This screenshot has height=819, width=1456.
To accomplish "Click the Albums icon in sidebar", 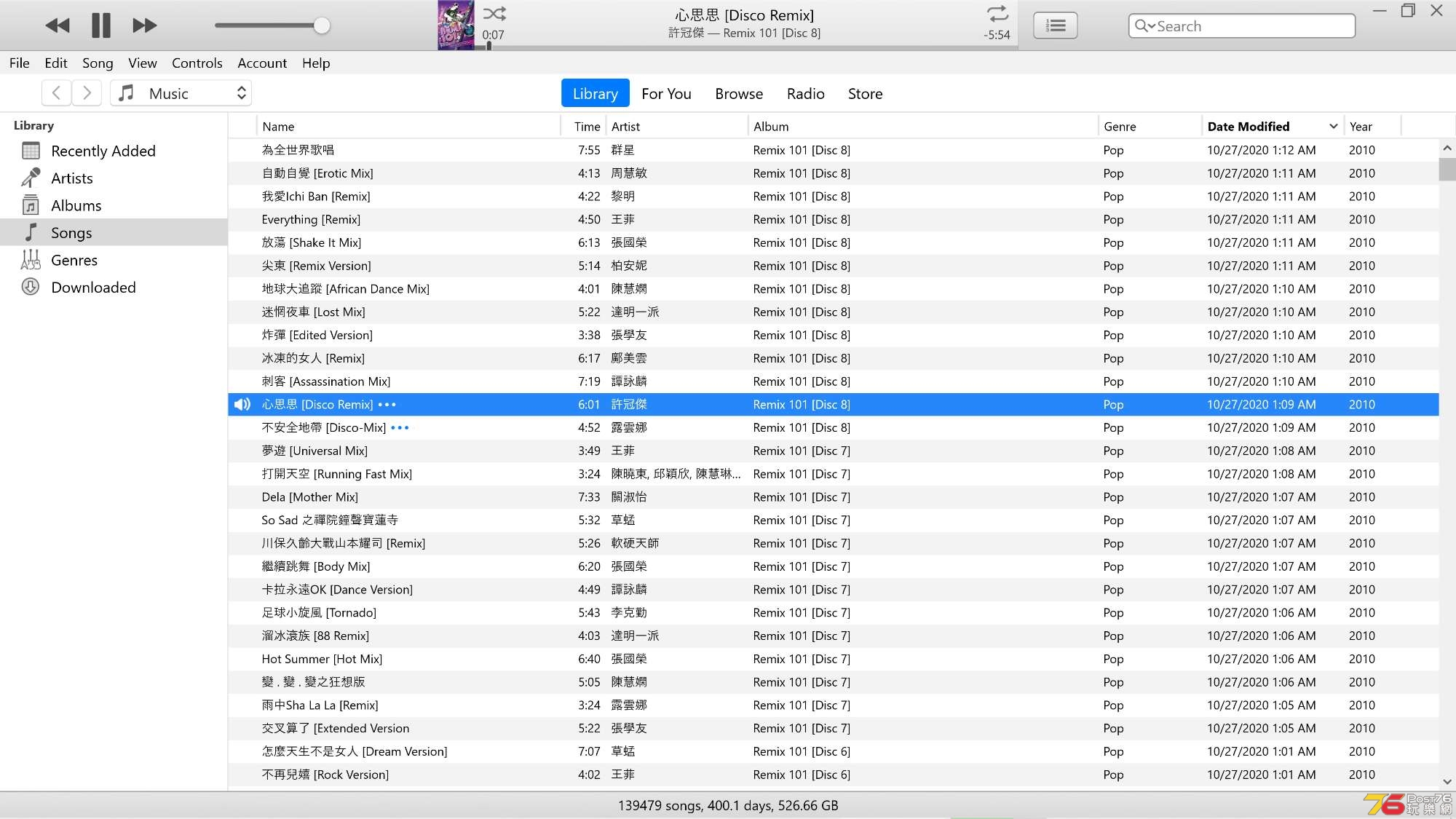I will [x=31, y=205].
